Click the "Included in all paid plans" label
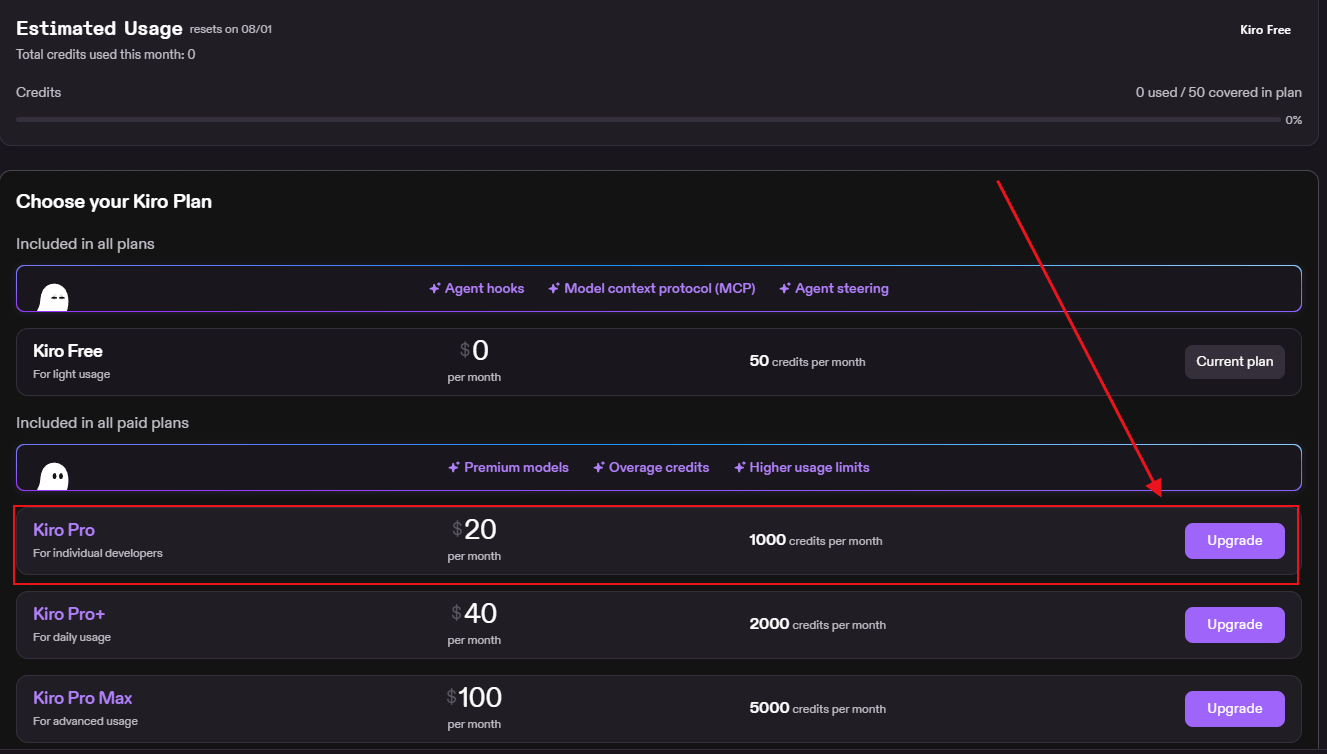The width and height of the screenshot is (1327, 754). click(x=102, y=423)
